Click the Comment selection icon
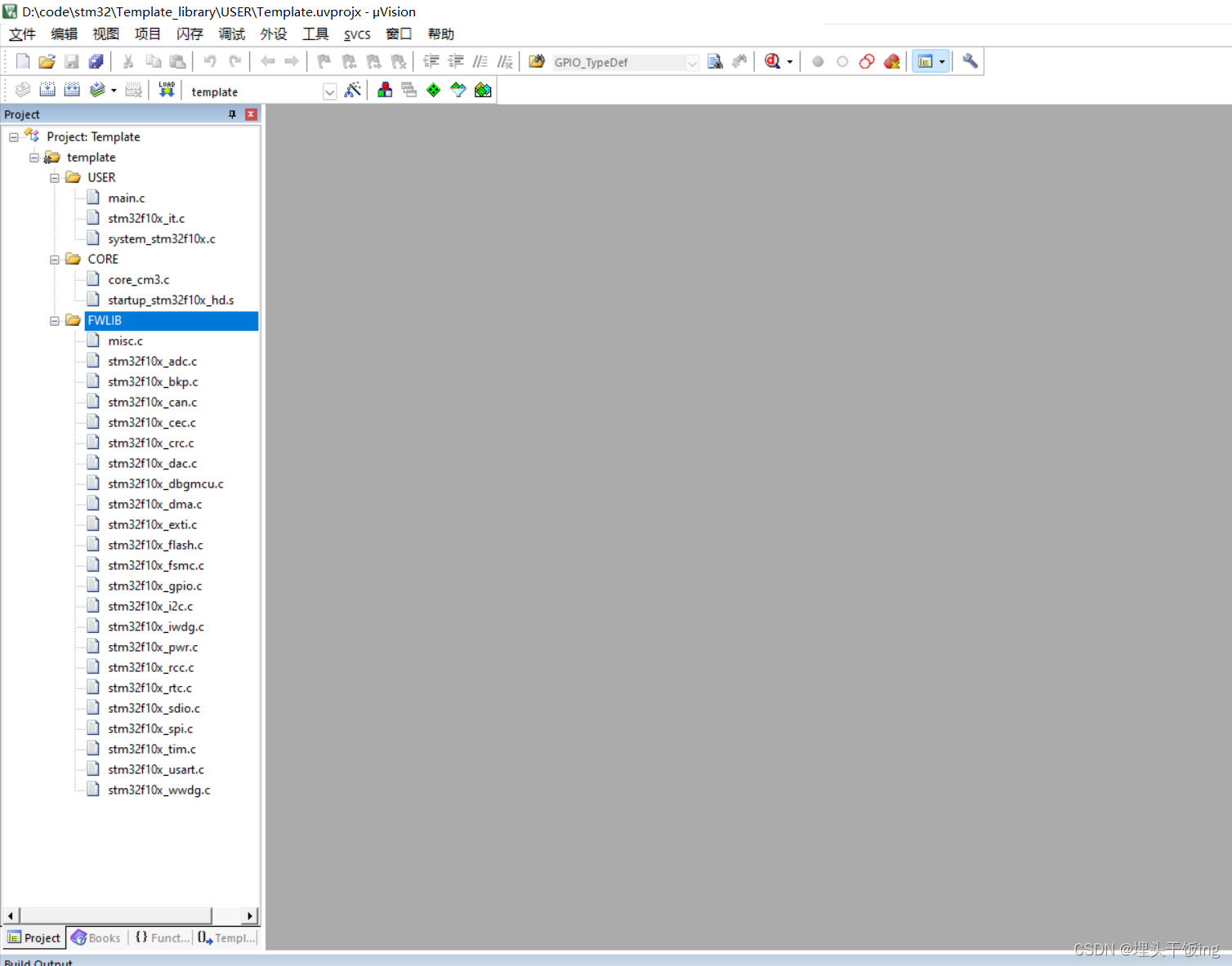This screenshot has height=966, width=1232. 480,61
